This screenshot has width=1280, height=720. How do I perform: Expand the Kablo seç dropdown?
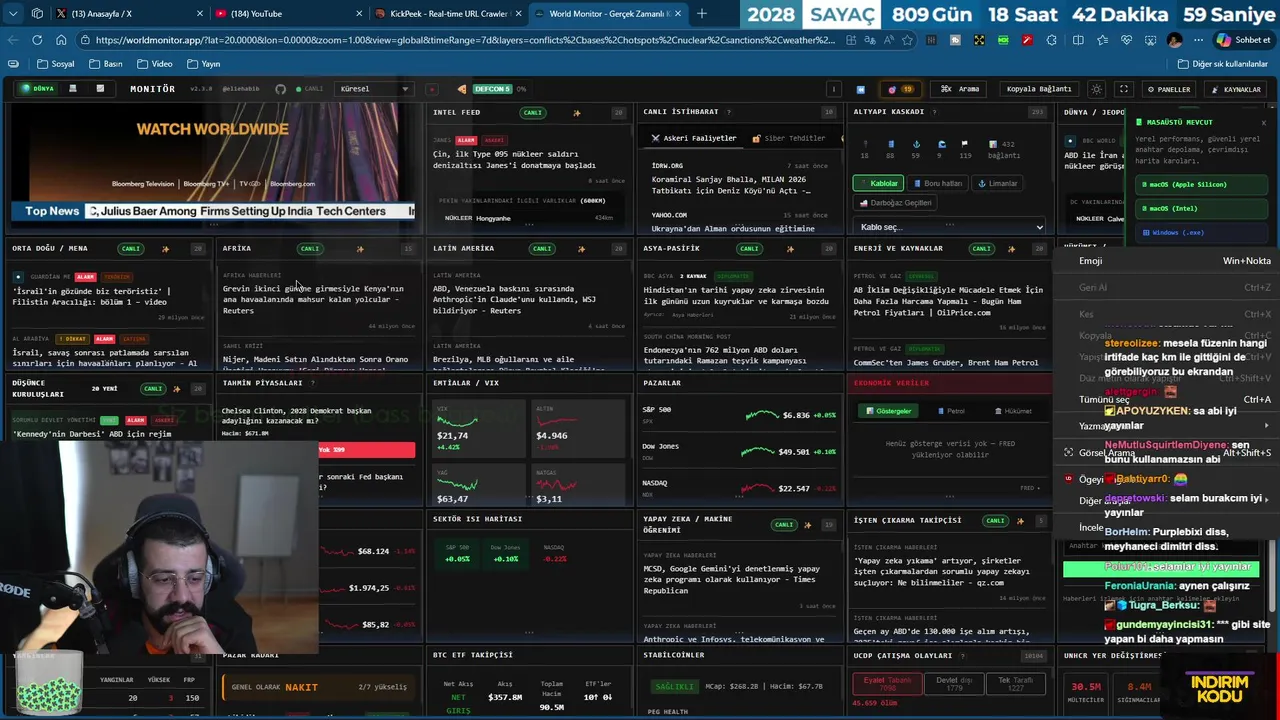pos(949,227)
